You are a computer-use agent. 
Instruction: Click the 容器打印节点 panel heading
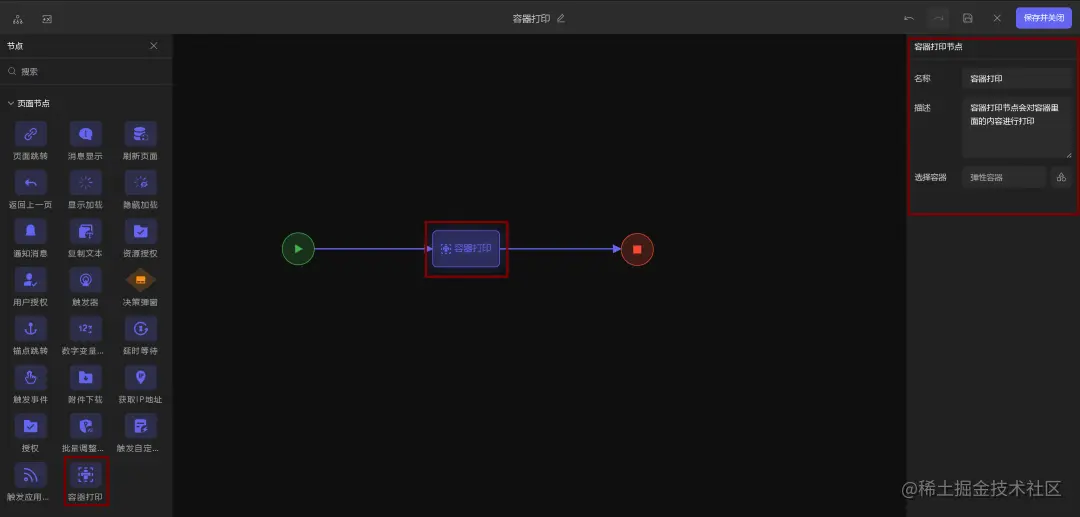(938, 47)
